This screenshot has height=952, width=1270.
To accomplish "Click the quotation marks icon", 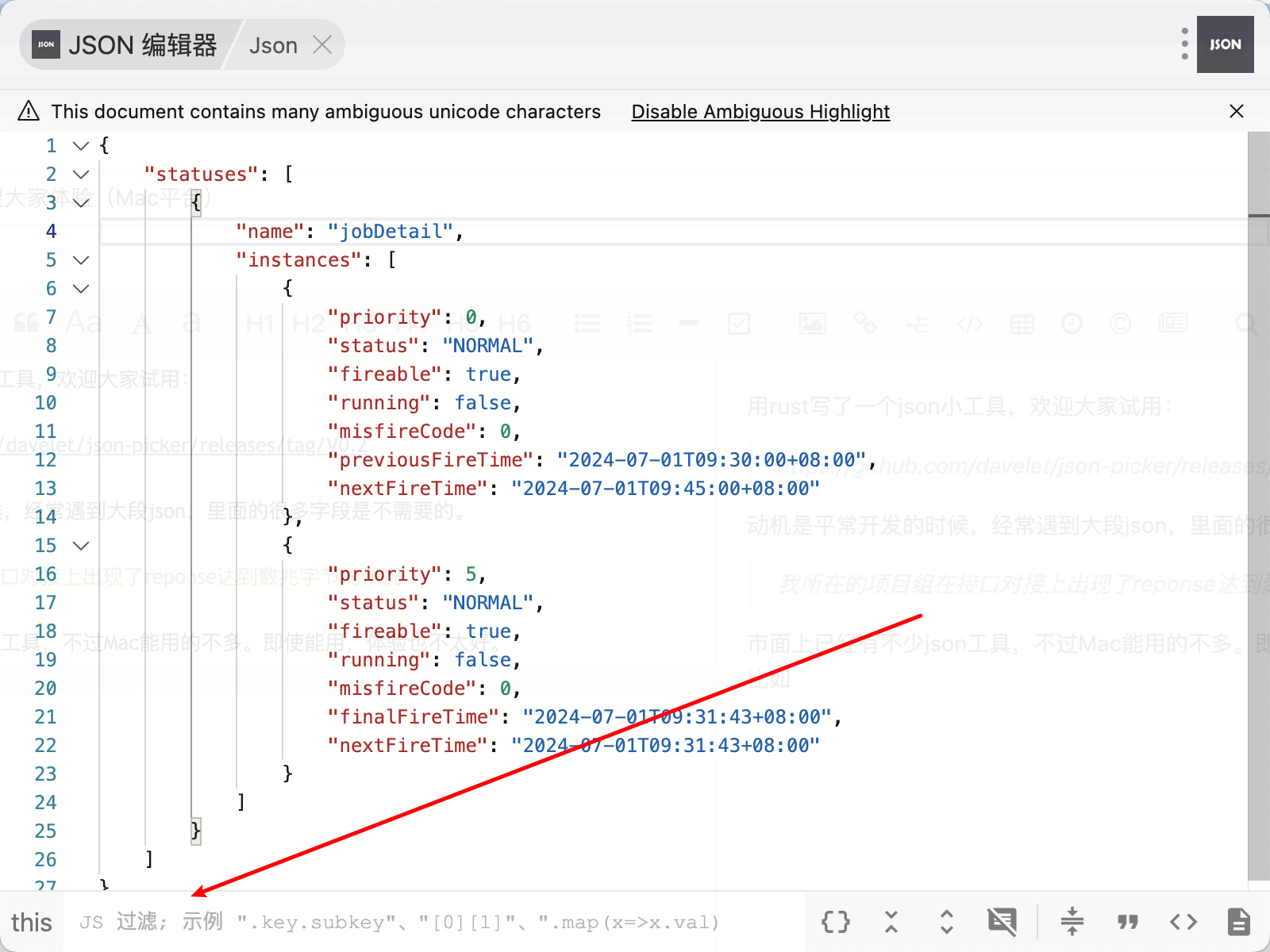I will click(x=1128, y=922).
